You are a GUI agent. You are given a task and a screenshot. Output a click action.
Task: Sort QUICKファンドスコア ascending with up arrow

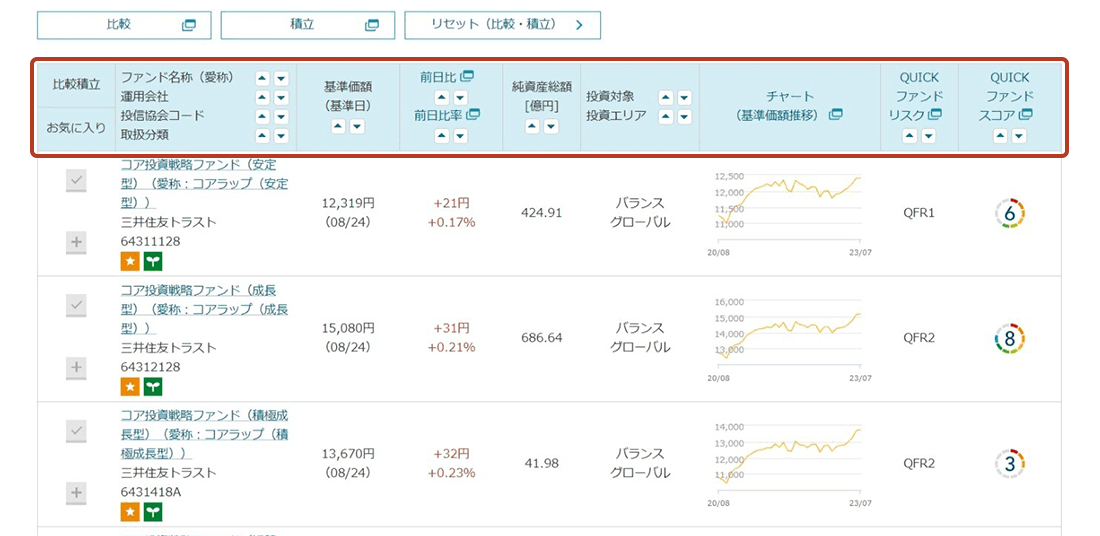coord(1000,136)
